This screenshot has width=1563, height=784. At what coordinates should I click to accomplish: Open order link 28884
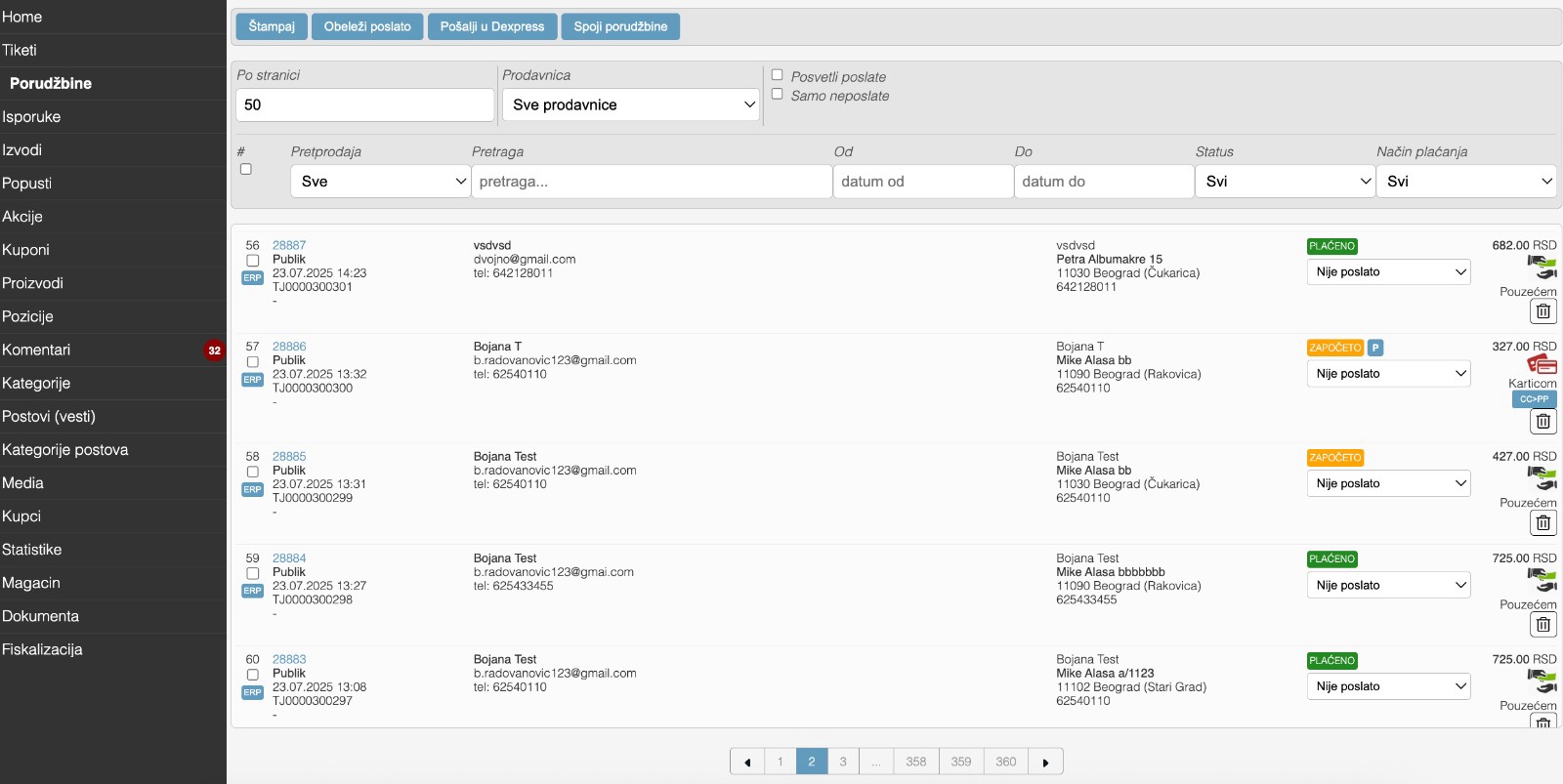(289, 558)
